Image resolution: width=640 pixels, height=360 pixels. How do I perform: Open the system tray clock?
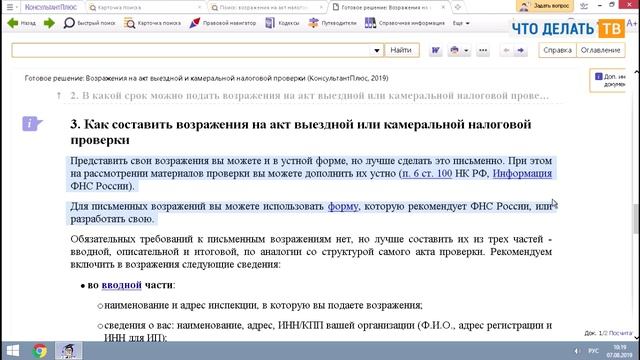620,351
